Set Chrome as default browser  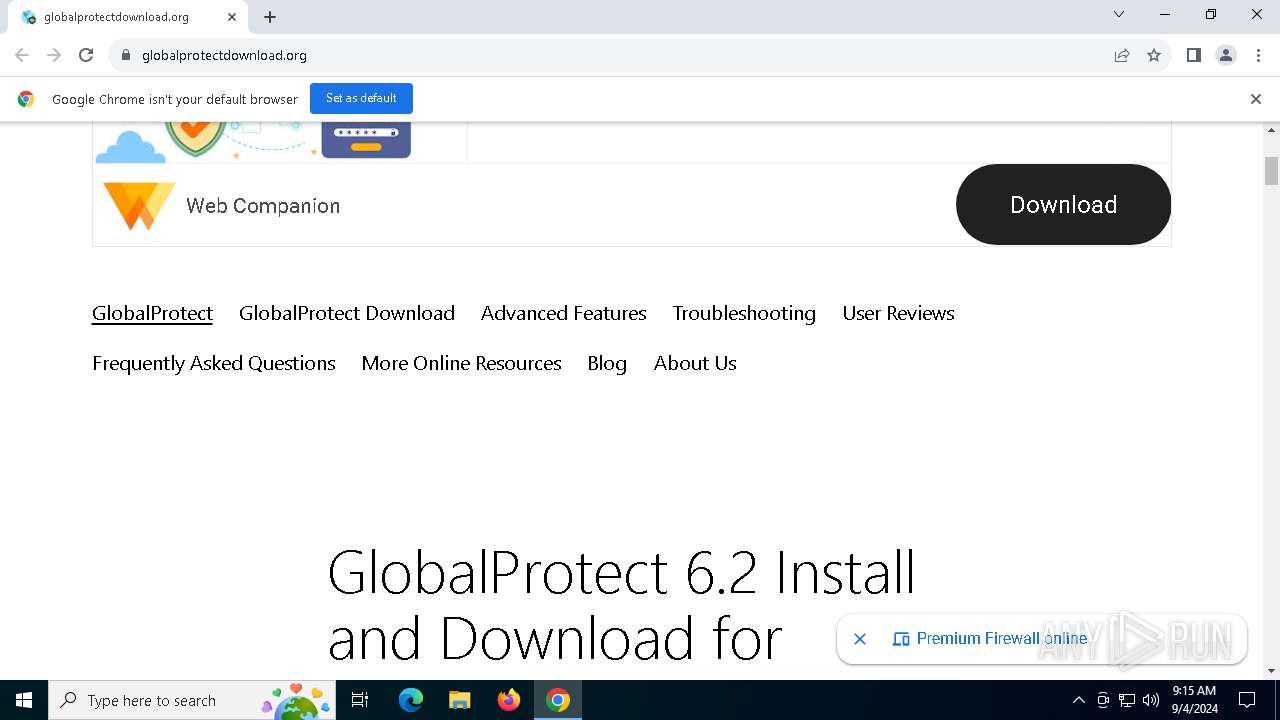click(x=361, y=98)
